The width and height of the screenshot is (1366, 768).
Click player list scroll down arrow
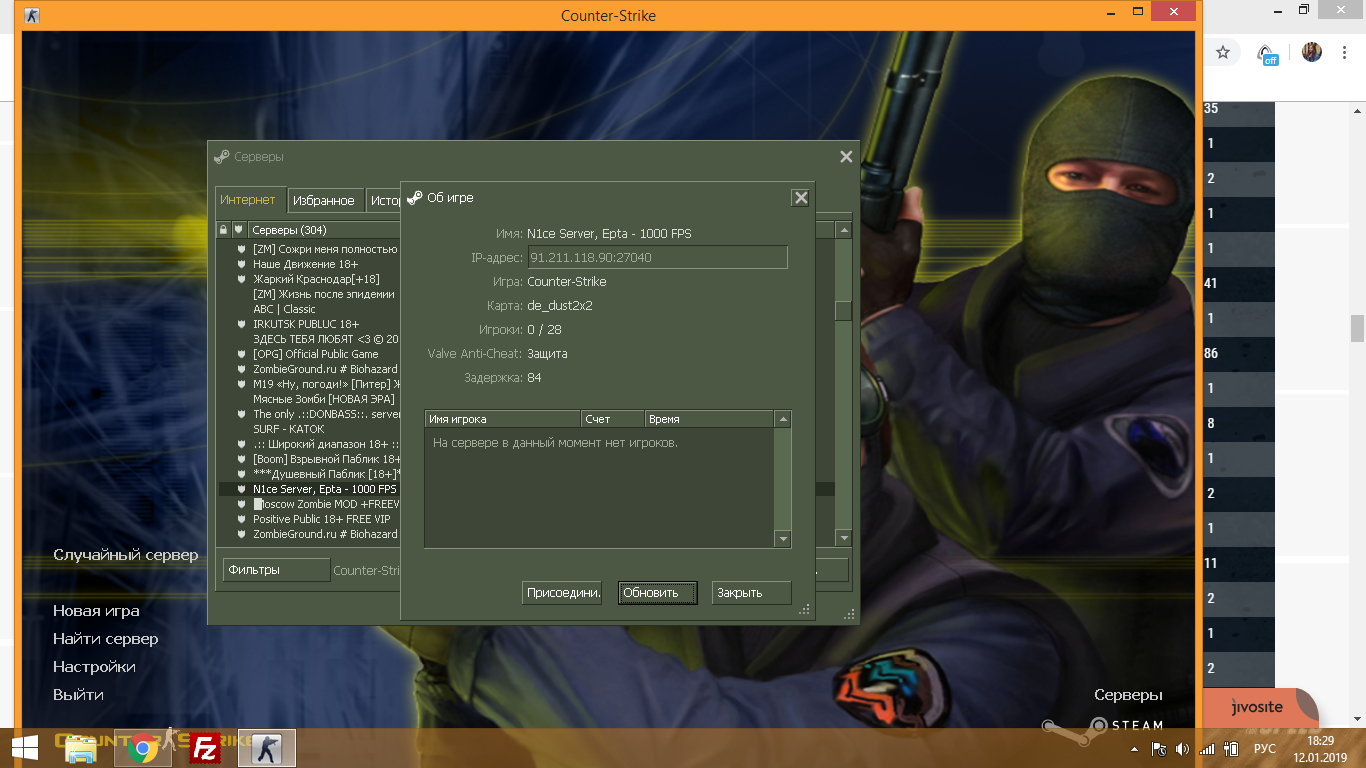coord(783,539)
